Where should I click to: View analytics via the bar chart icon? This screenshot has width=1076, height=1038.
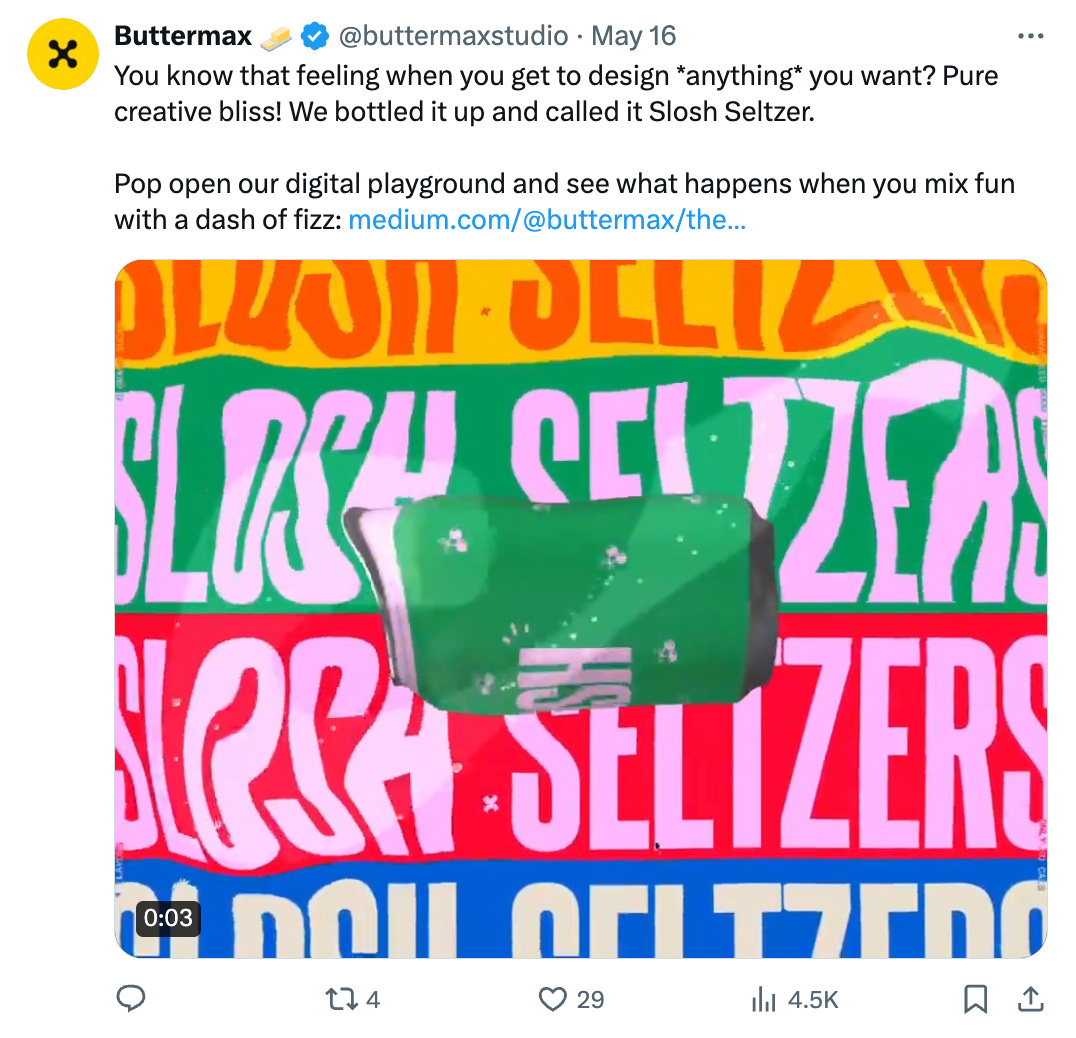click(x=764, y=999)
